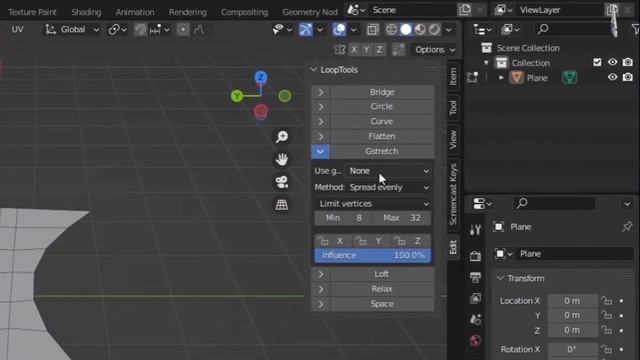The width and height of the screenshot is (640, 360).
Task: Open Use grease pencil None dropdown
Action: [x=388, y=171]
